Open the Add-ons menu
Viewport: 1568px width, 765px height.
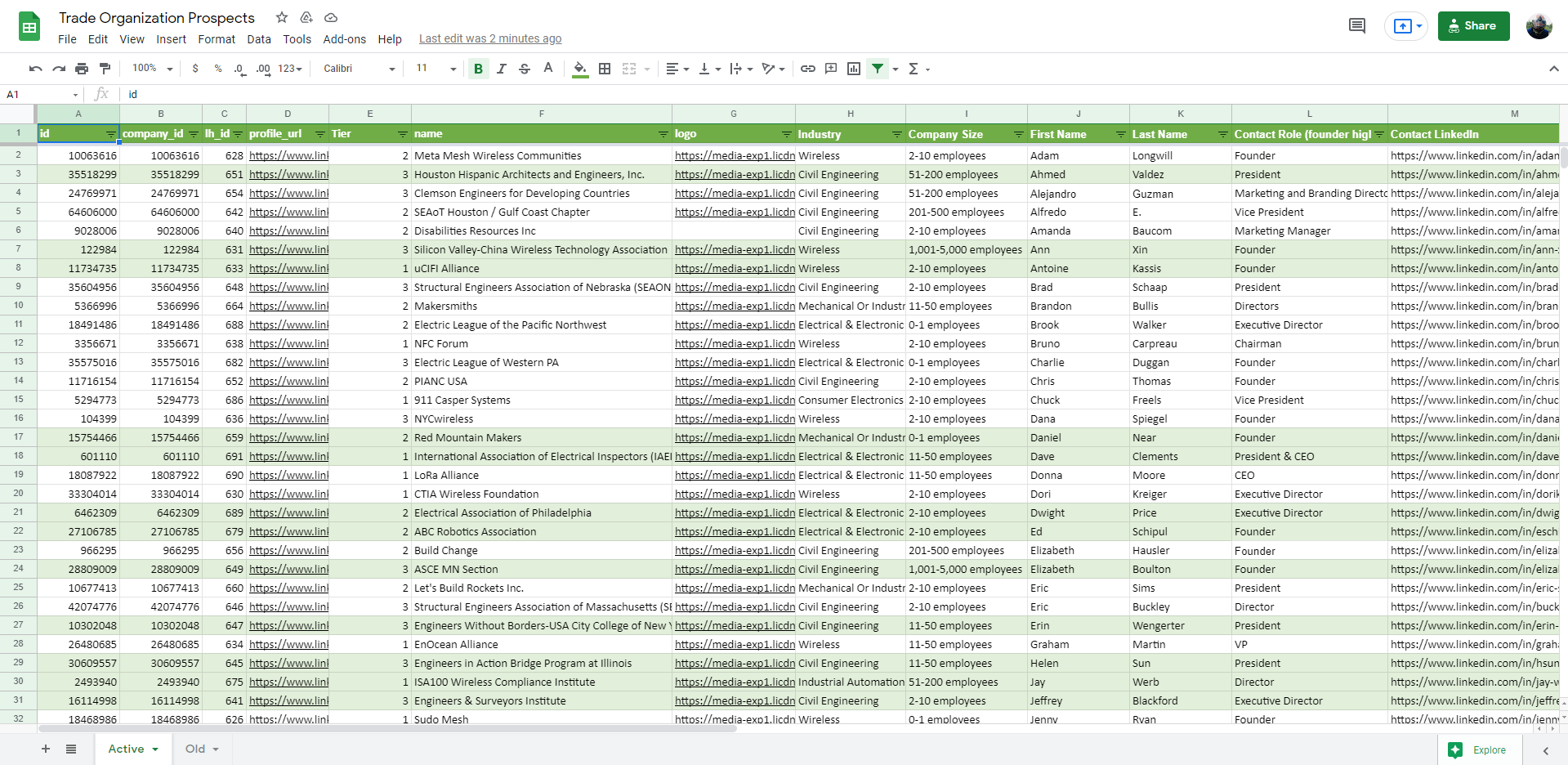pyautogui.click(x=345, y=39)
